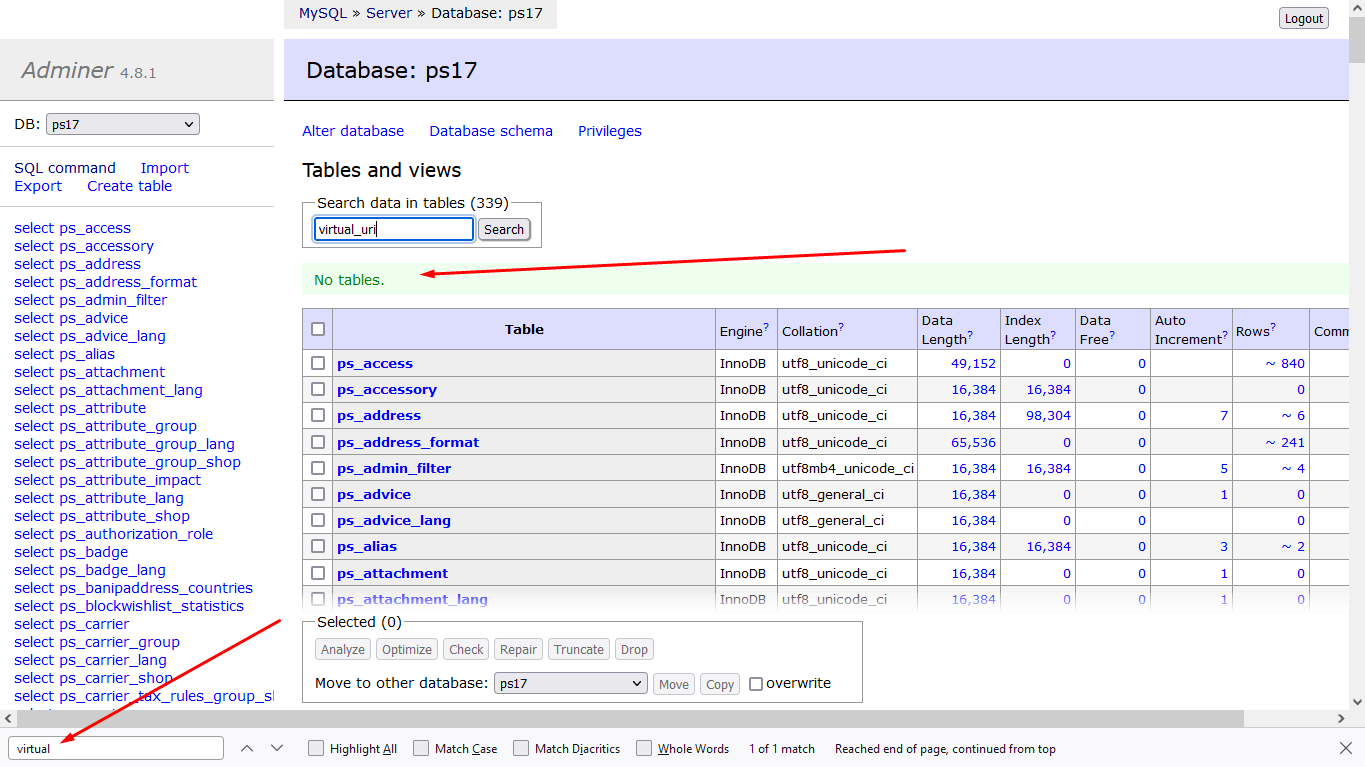Open help for Collation column
1365x767 pixels.
(x=842, y=326)
